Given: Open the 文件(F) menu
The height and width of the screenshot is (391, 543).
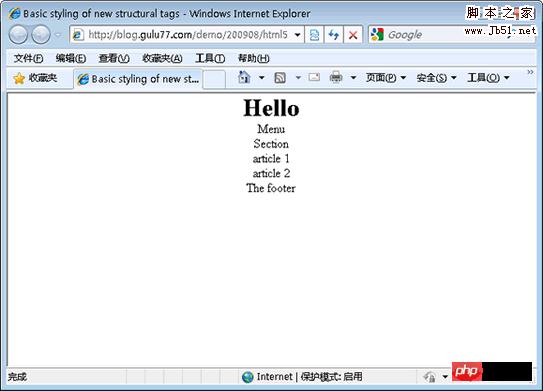Looking at the screenshot, I should point(28,58).
